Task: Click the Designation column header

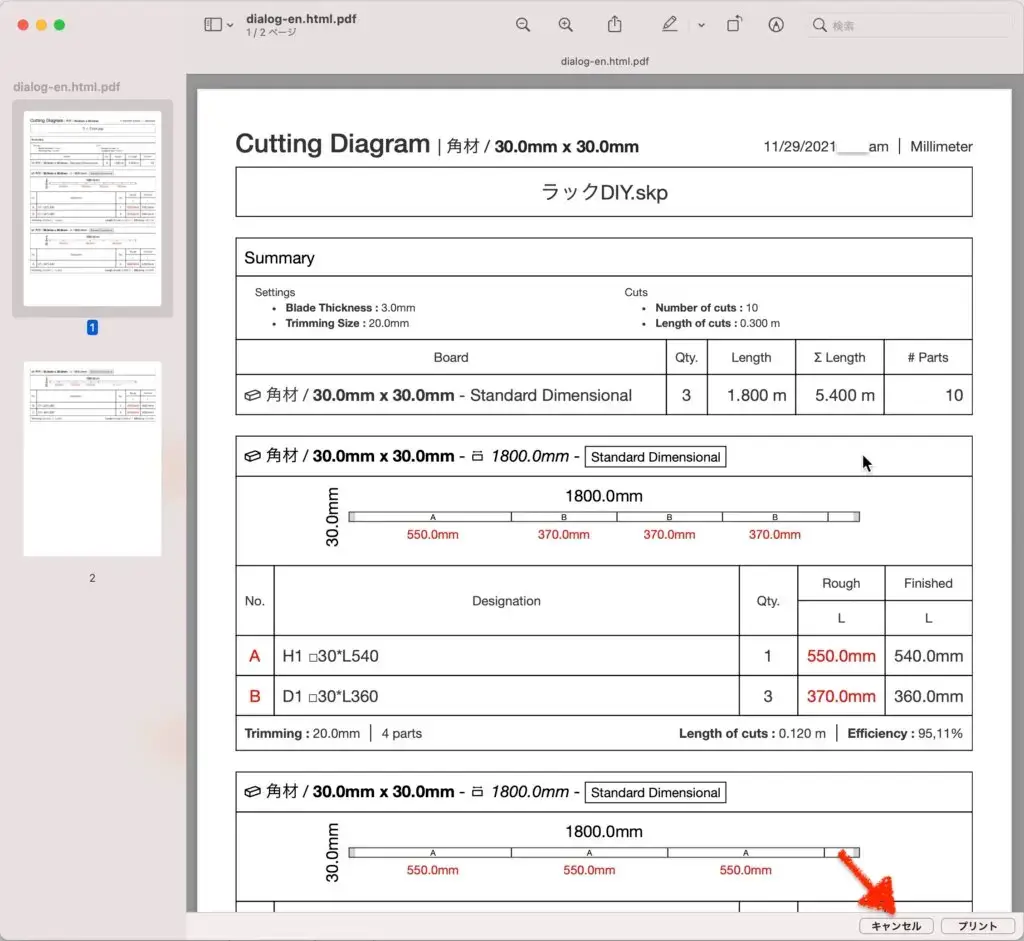Action: click(x=506, y=601)
